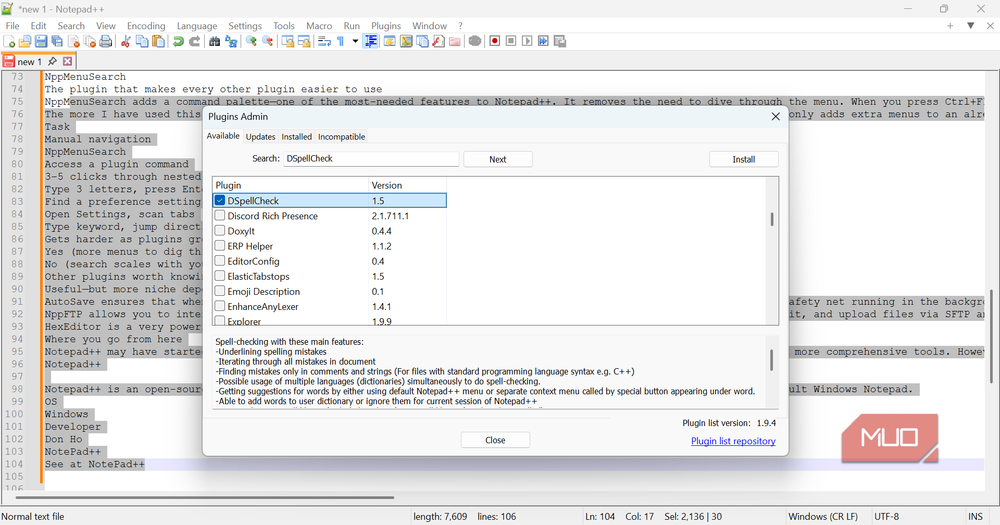This screenshot has width=1000, height=525.
Task: Start macro recording with red dot icon
Action: pyautogui.click(x=494, y=41)
